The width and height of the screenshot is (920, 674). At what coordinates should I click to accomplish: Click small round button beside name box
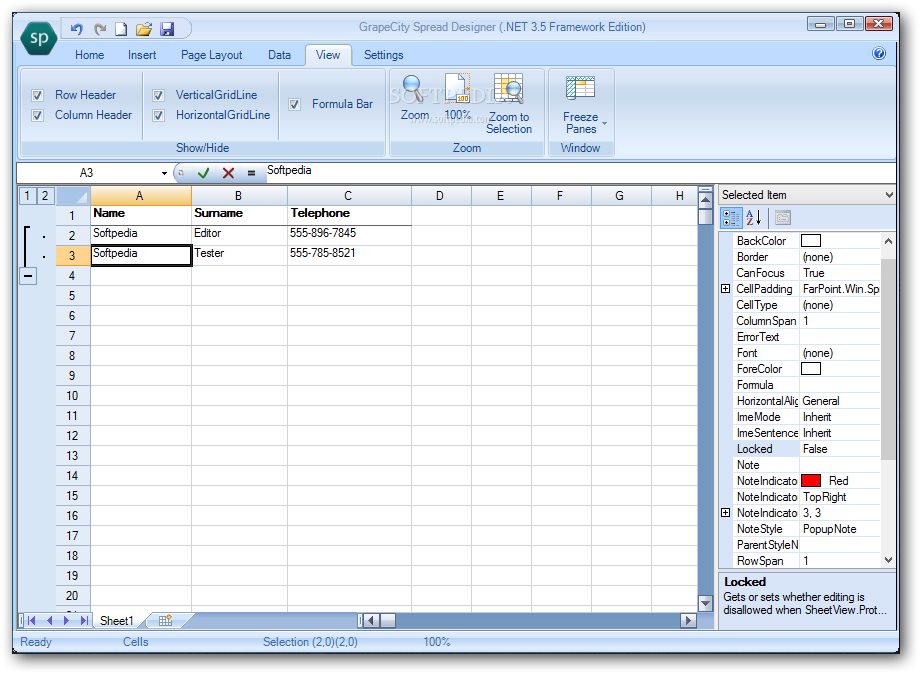tap(181, 173)
